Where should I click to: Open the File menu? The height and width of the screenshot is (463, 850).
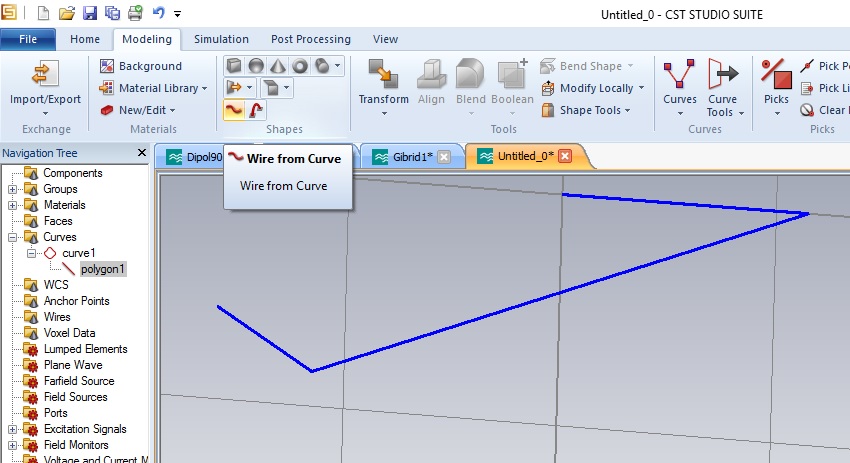tap(28, 39)
